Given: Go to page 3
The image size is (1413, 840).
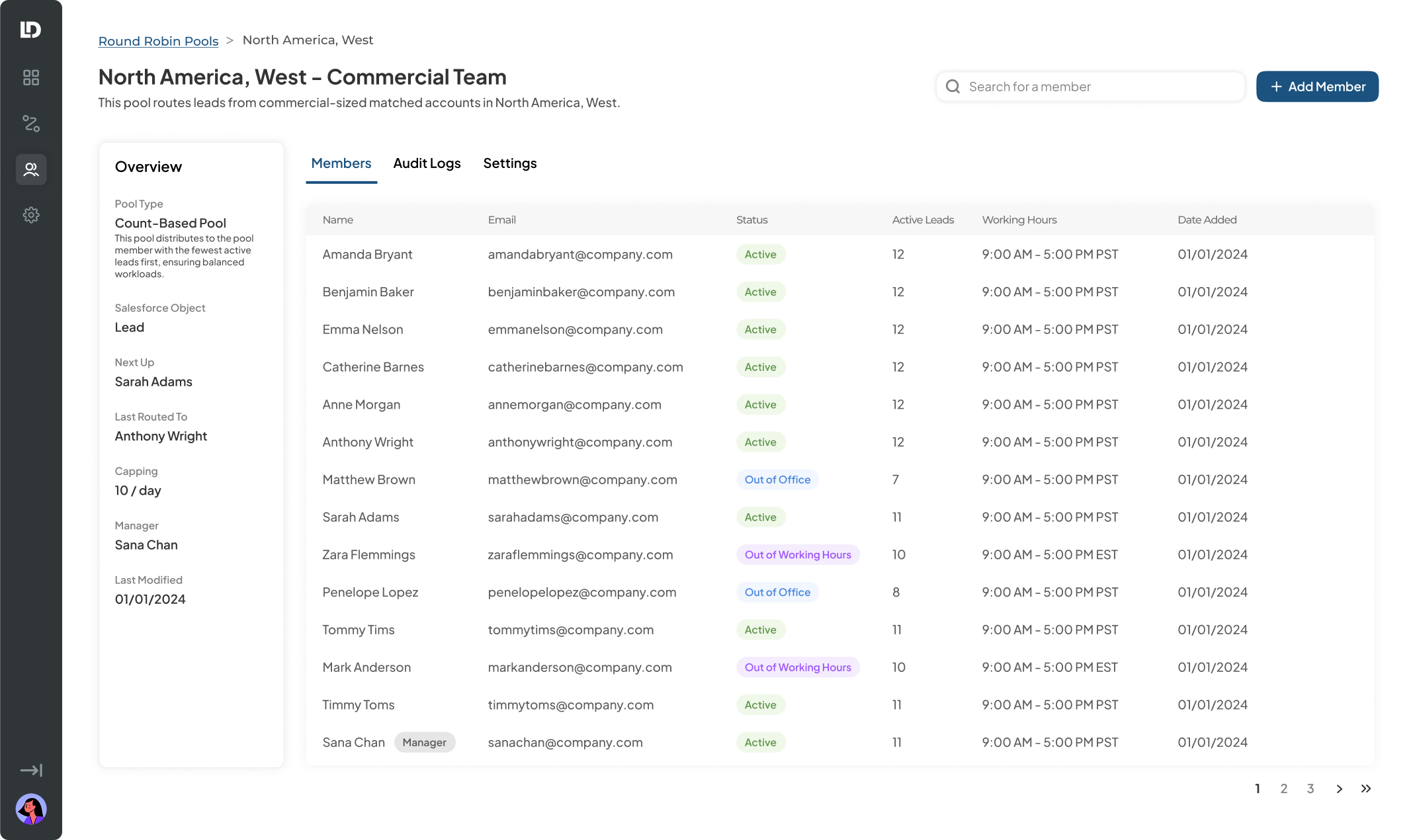Looking at the screenshot, I should (x=1310, y=788).
